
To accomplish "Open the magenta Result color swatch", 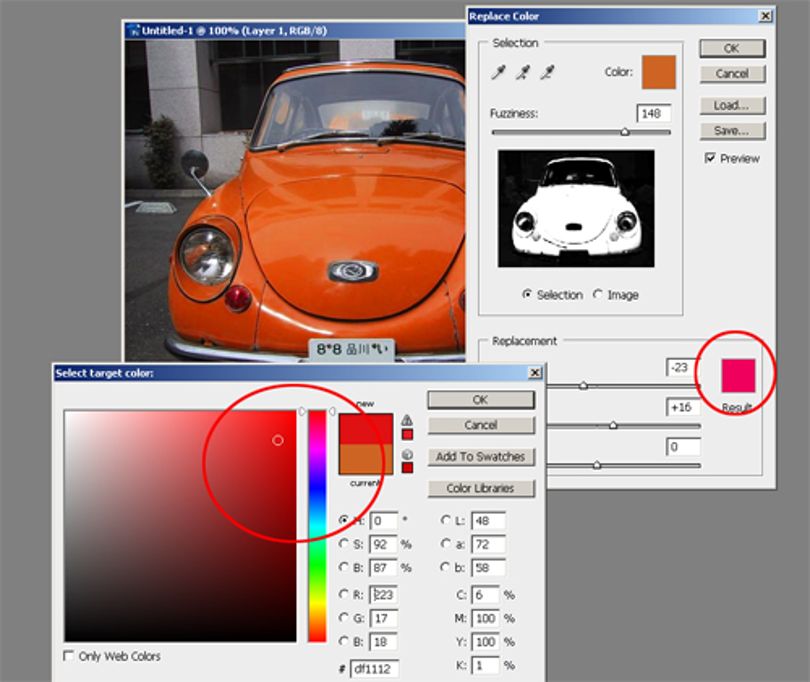I will (738, 376).
